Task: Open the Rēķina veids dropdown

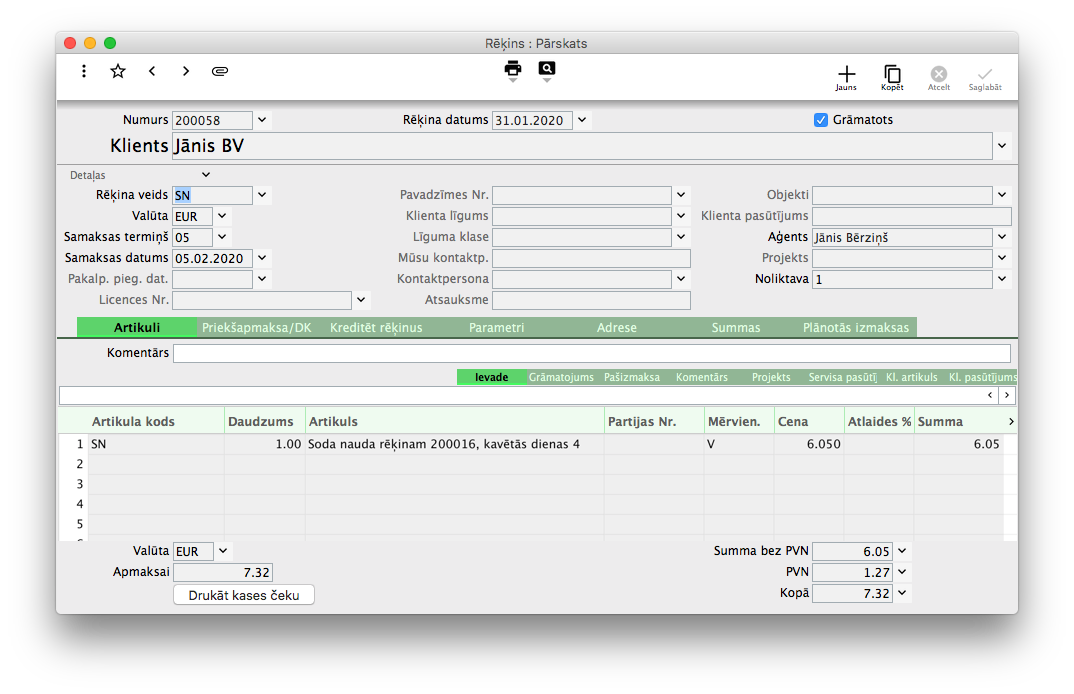Action: point(262,195)
